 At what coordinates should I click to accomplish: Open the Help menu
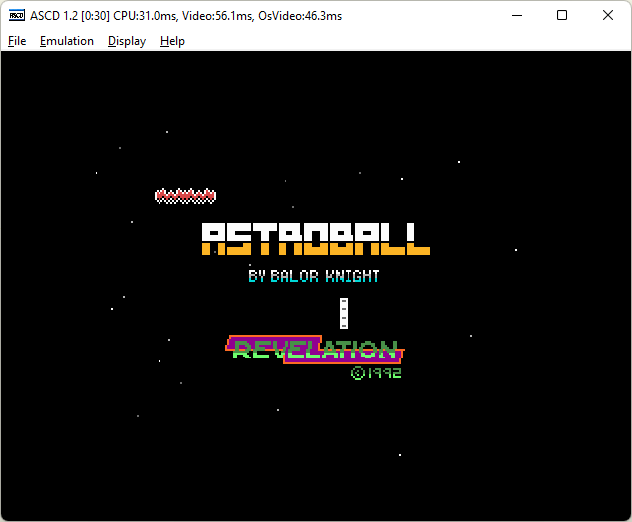172,41
